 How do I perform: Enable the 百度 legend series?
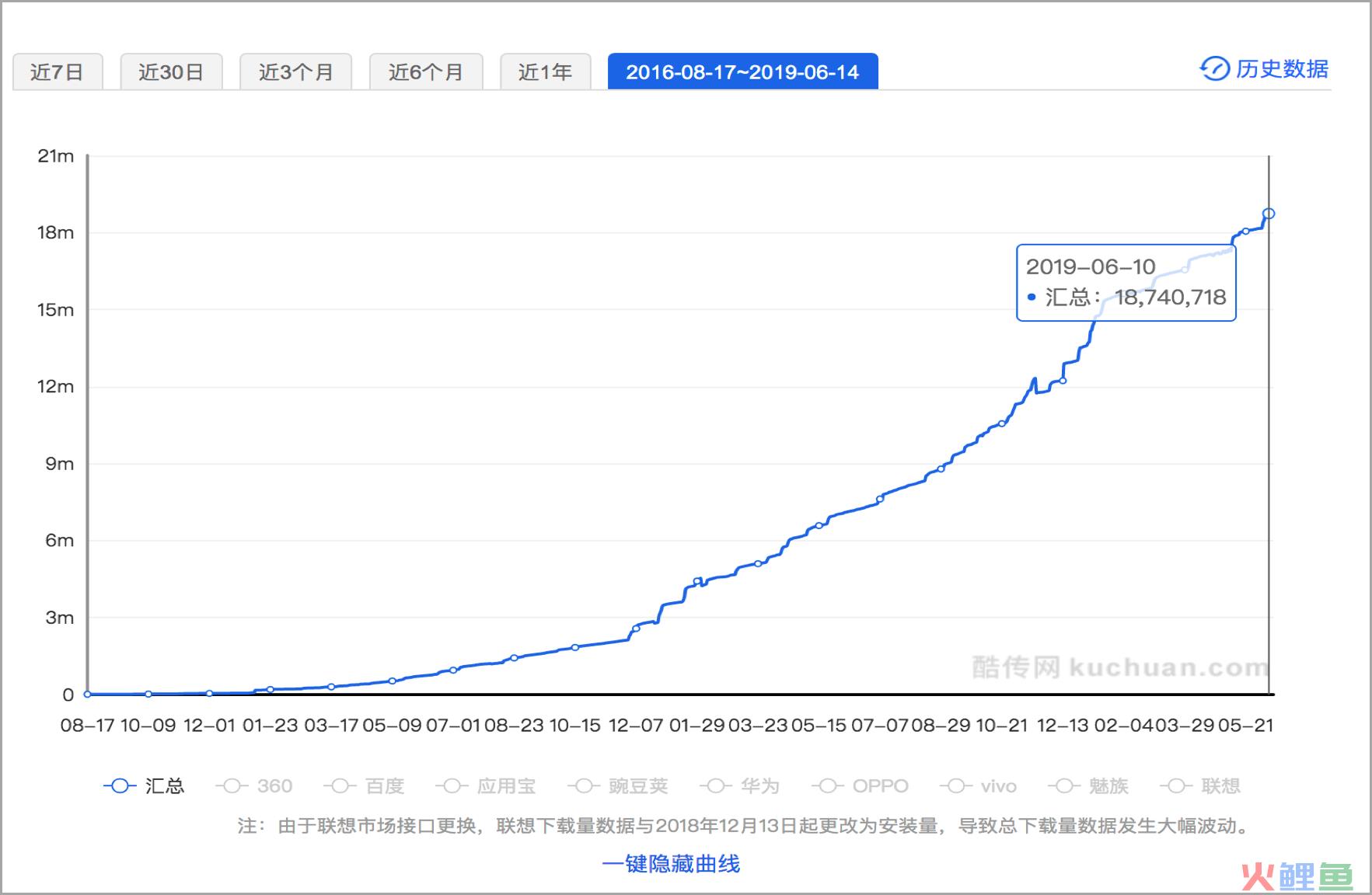tap(364, 786)
